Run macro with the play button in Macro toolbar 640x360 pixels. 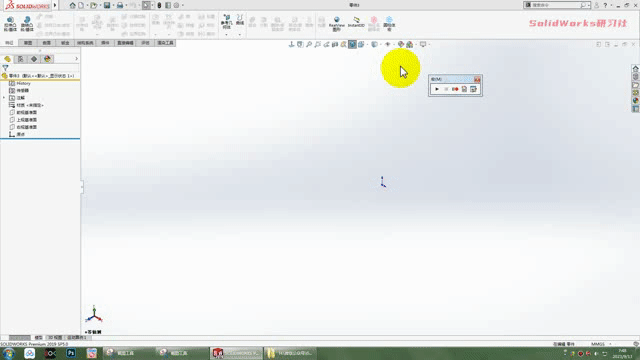(x=437, y=89)
